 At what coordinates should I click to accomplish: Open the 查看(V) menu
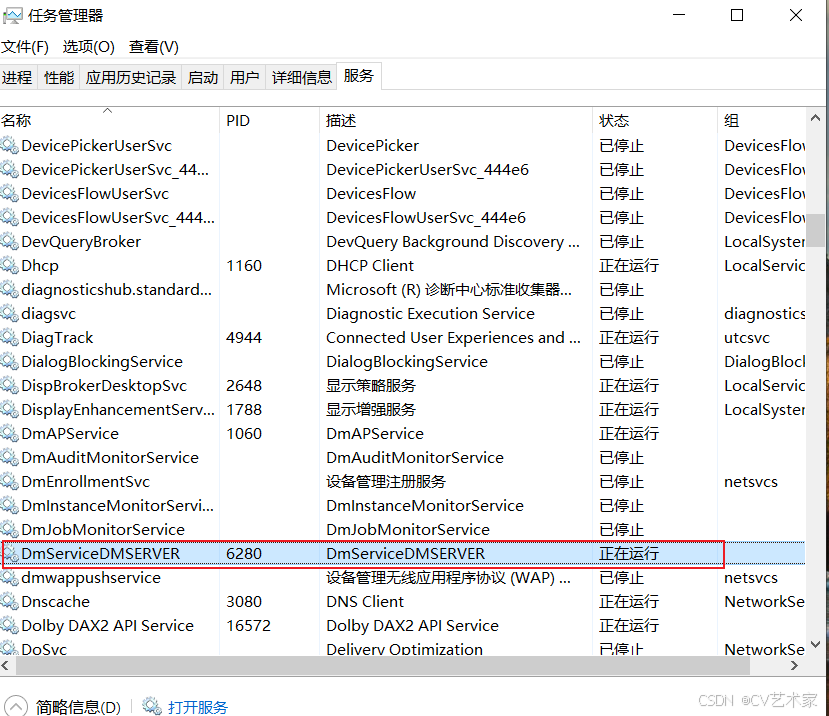154,47
